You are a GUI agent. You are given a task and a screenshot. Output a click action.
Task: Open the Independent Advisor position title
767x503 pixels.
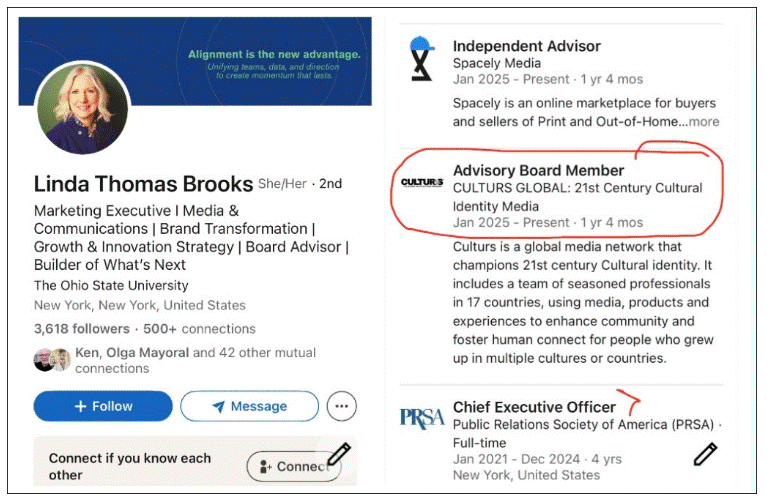point(526,46)
